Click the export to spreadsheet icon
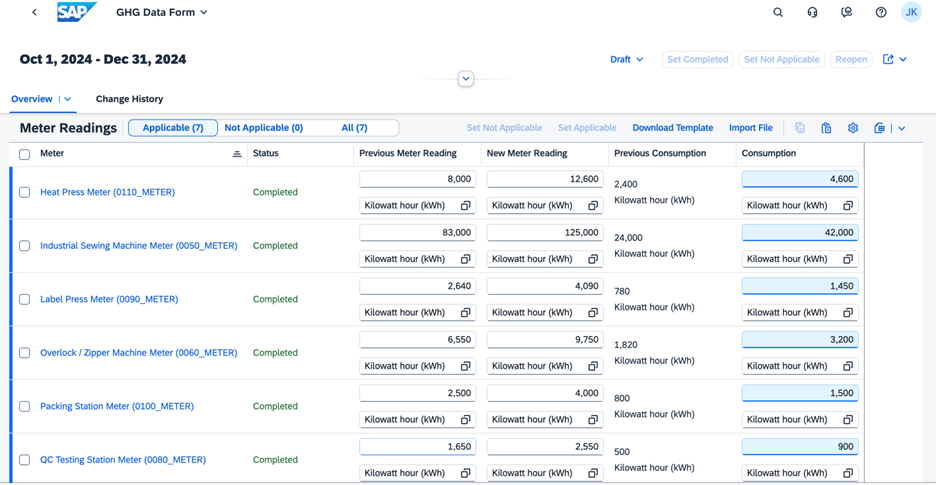Viewport: 936px width, 485px height. (880, 128)
